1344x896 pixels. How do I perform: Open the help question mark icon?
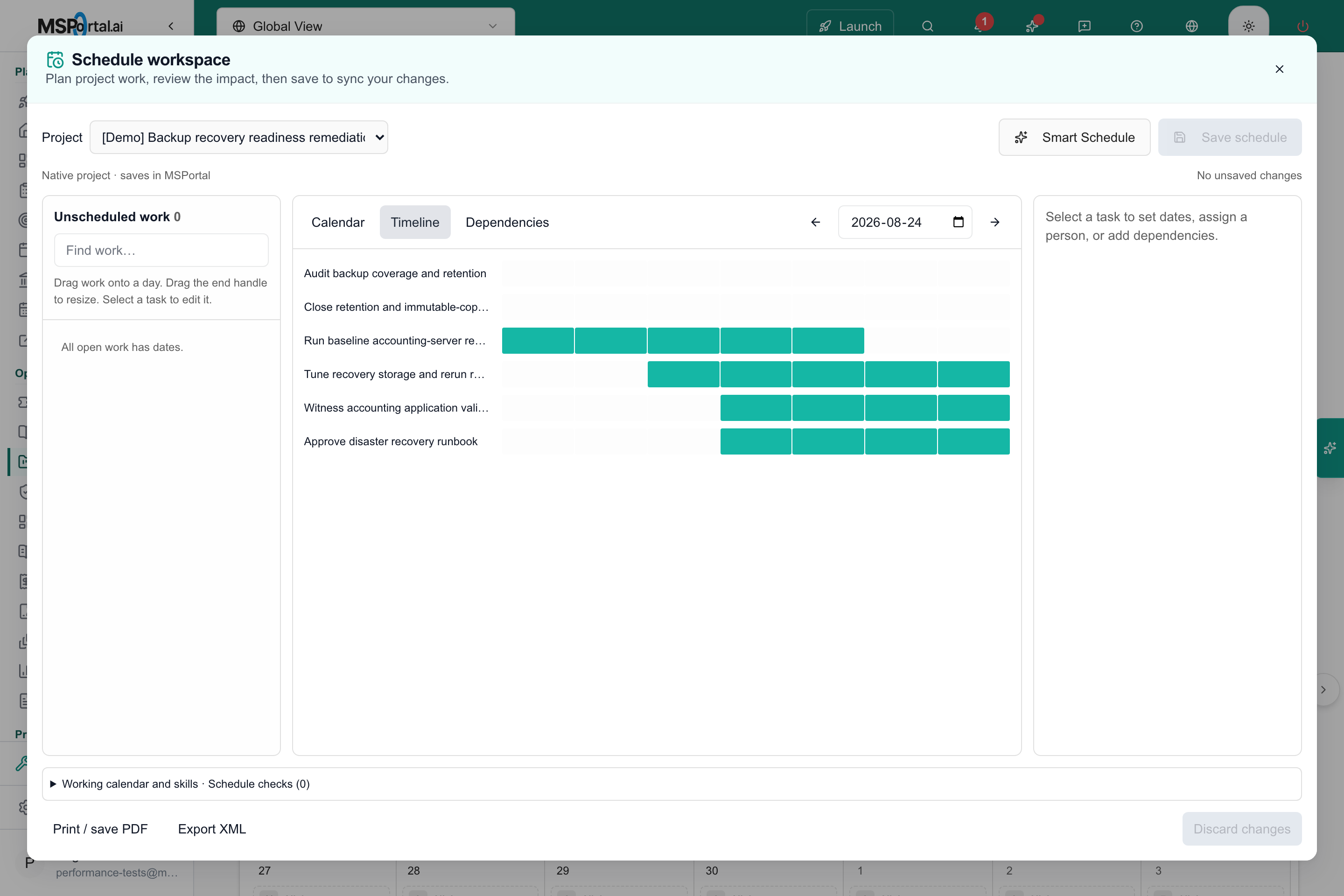(x=1137, y=26)
